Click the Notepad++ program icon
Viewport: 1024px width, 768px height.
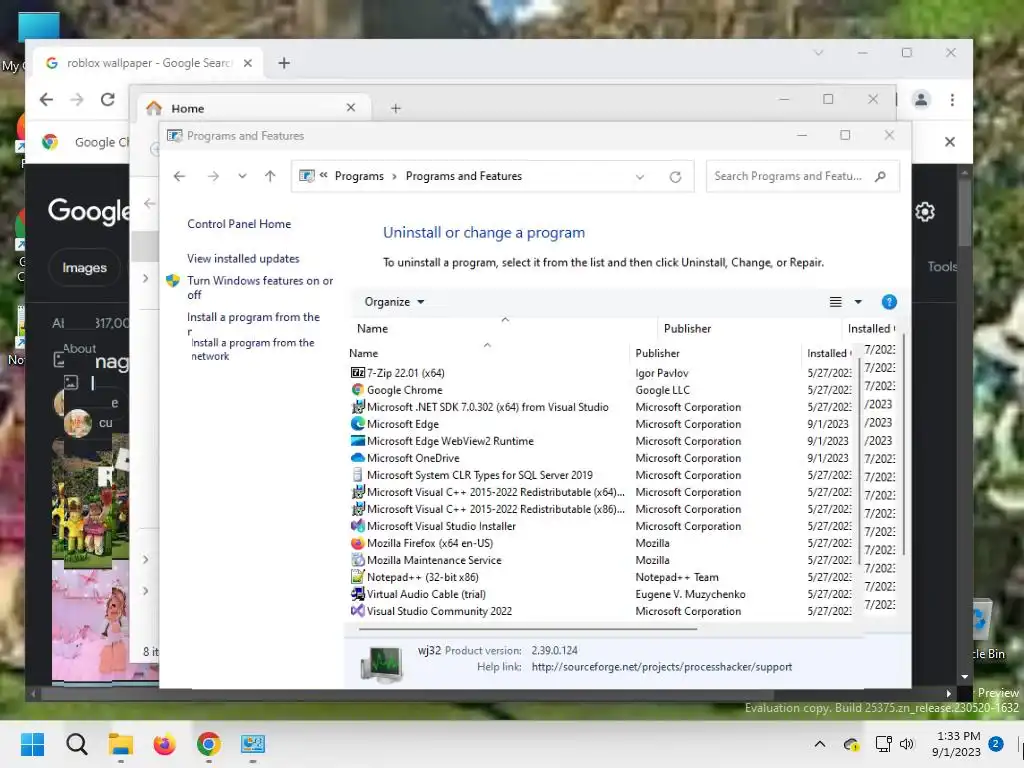pos(357,577)
